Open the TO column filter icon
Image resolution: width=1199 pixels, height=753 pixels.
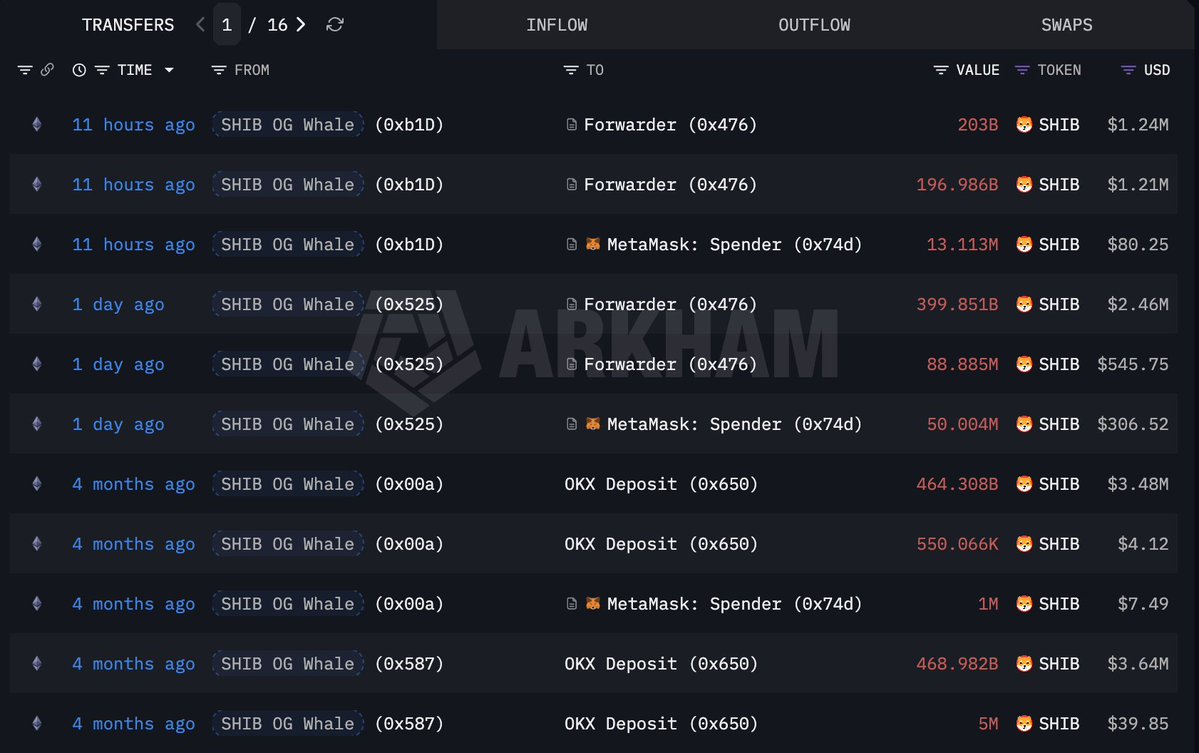[571, 70]
